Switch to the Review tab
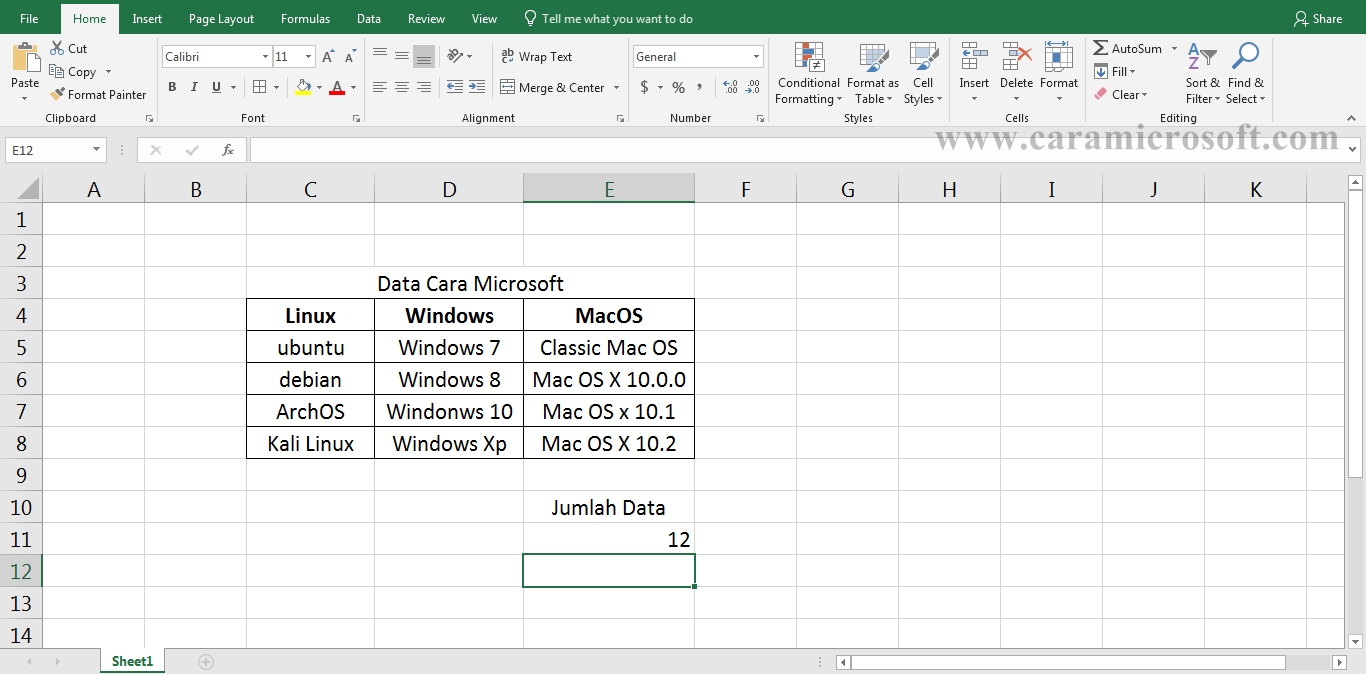This screenshot has width=1366, height=674. point(427,18)
